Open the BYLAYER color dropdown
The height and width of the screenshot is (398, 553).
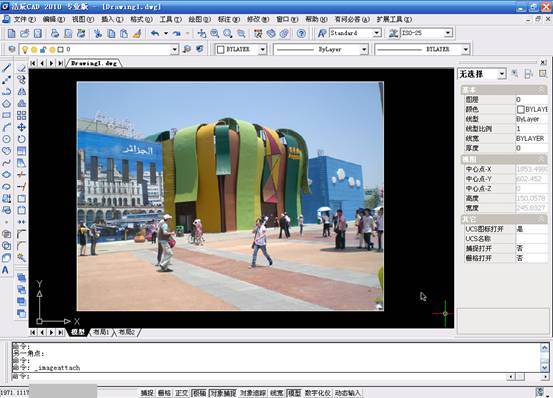pyautogui.click(x=262, y=49)
